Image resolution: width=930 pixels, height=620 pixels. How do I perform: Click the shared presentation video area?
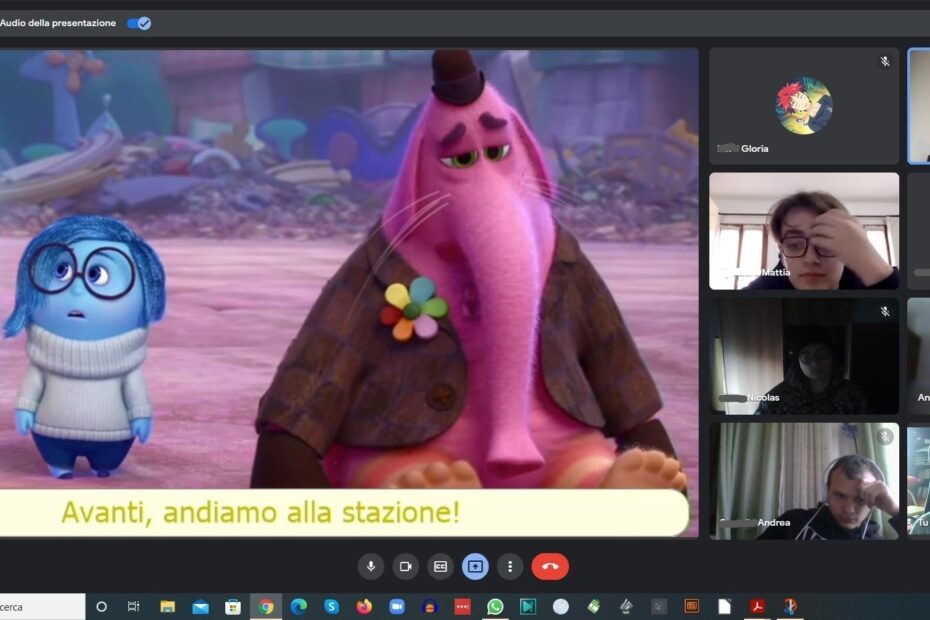pyautogui.click(x=348, y=290)
